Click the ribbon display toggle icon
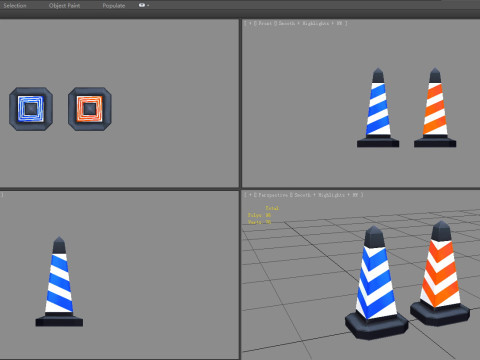 [143, 5]
